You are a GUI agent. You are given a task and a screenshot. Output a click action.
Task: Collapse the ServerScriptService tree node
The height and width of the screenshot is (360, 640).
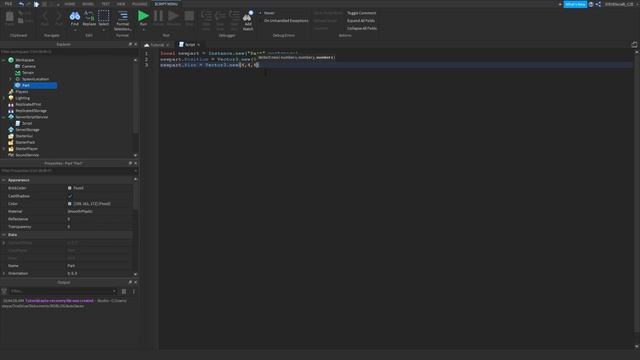4,117
